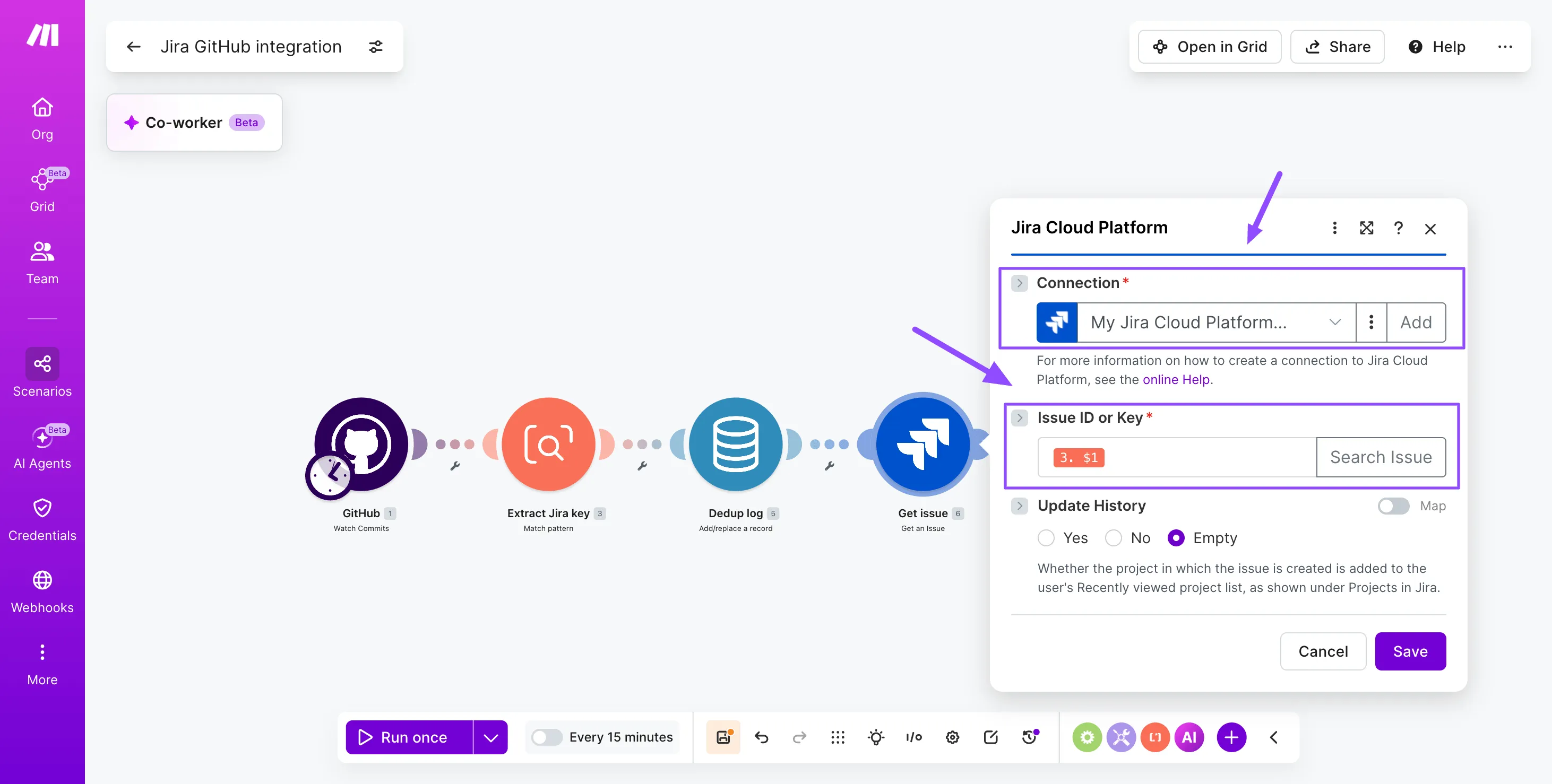Open the Grid beta page in the sidebar

click(x=42, y=190)
